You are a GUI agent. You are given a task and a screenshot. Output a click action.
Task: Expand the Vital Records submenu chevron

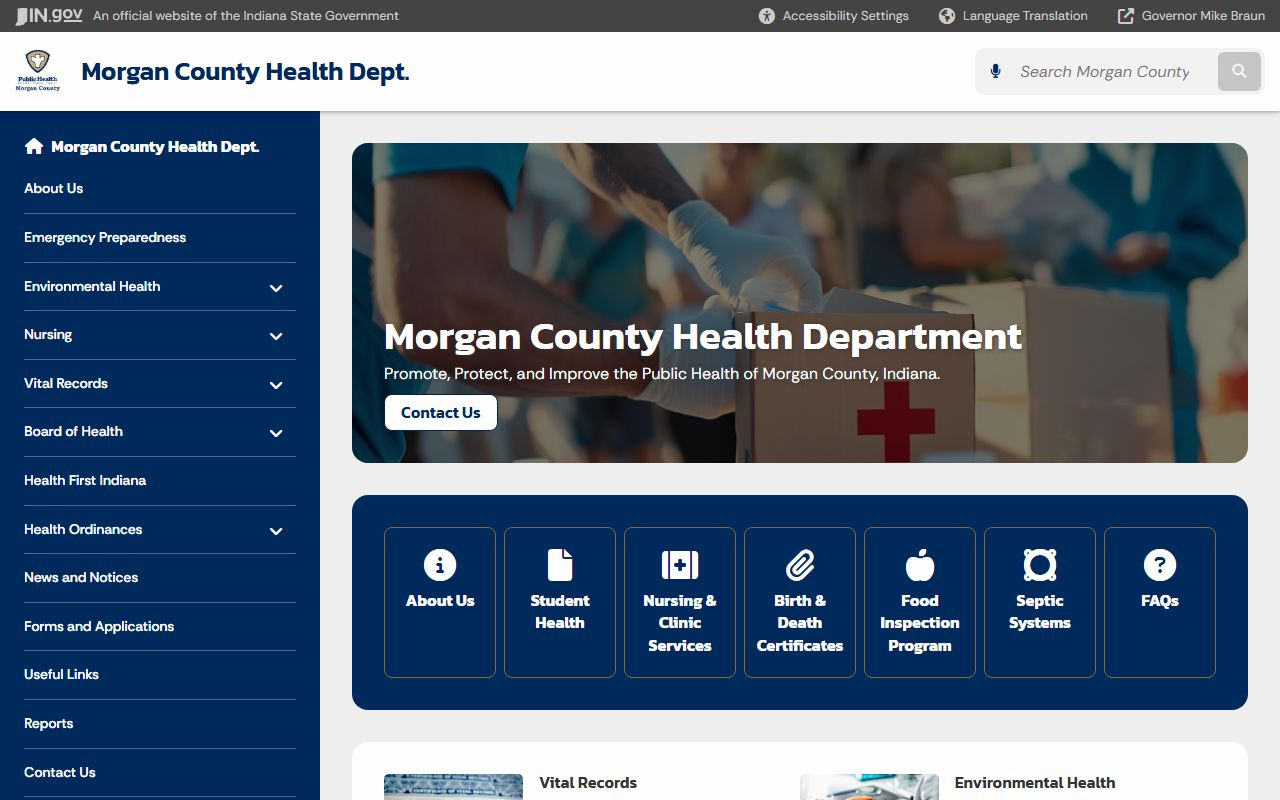click(x=276, y=385)
